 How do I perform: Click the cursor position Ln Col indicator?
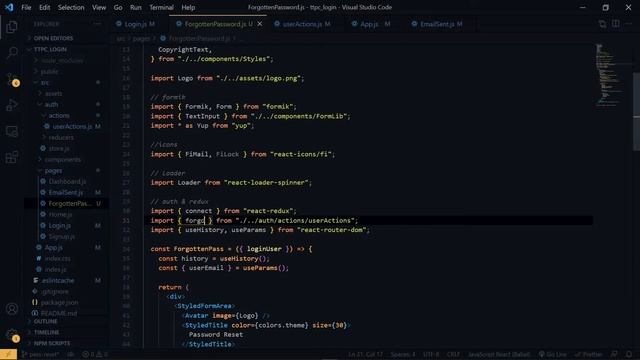coord(365,354)
